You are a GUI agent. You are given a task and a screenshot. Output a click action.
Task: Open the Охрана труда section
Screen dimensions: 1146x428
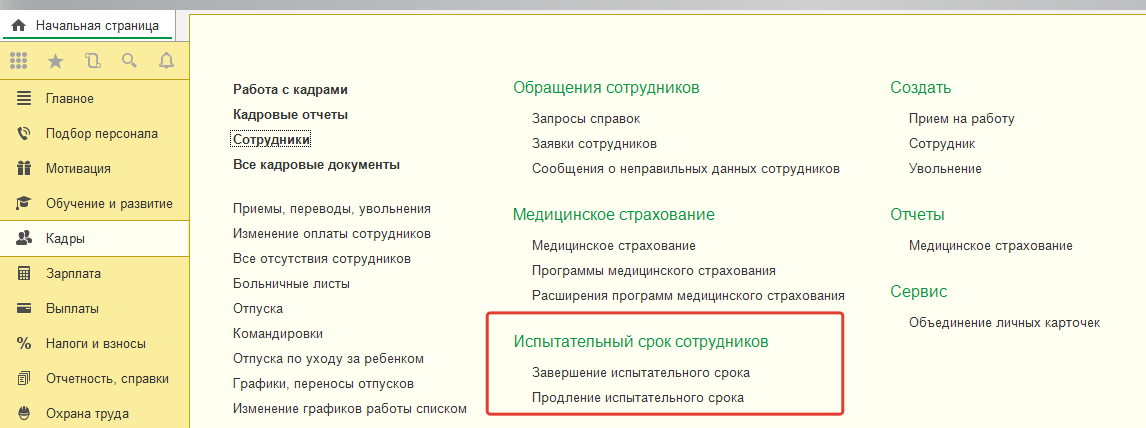[94, 413]
